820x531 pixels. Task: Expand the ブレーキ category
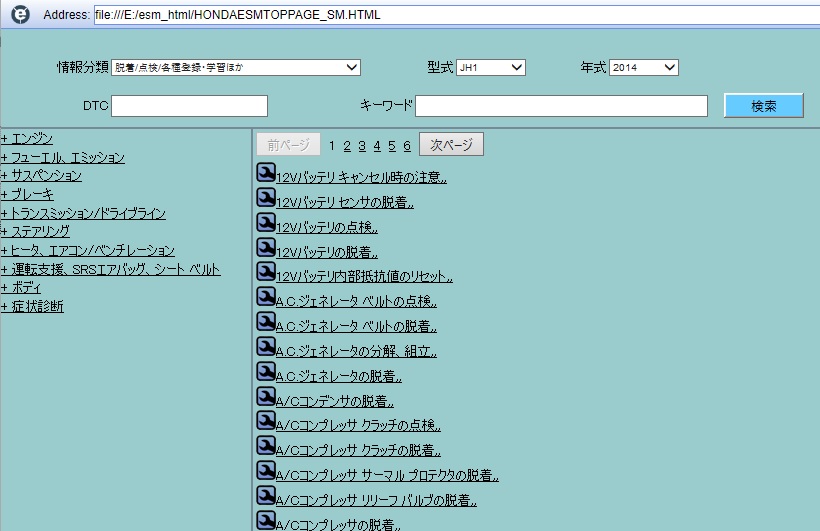point(27,195)
